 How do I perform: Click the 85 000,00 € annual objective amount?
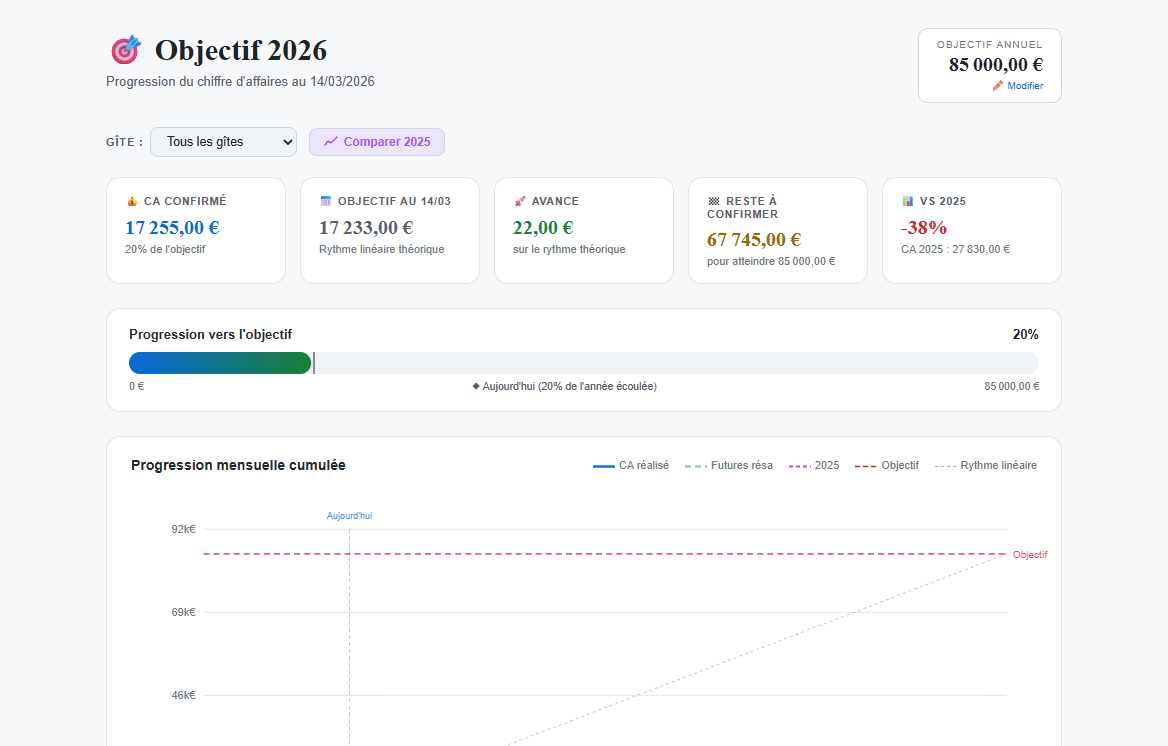(x=995, y=65)
